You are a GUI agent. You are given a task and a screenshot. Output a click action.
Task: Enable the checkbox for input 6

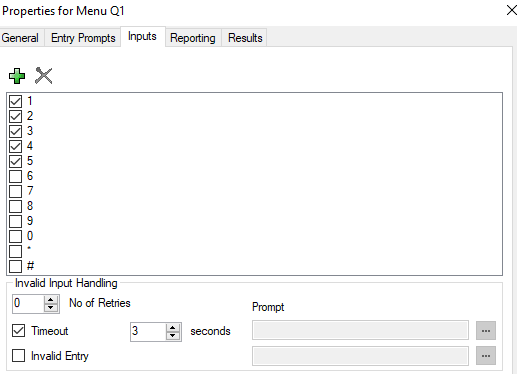[16, 176]
